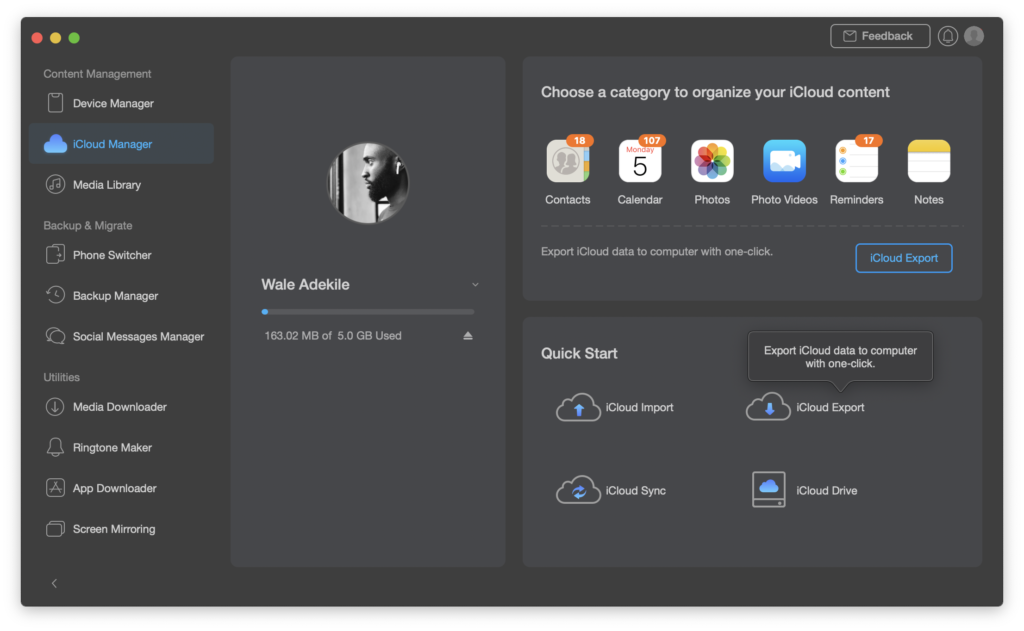Click the Ringtone Maker label
Screen dimensions: 1024x631
(112, 447)
